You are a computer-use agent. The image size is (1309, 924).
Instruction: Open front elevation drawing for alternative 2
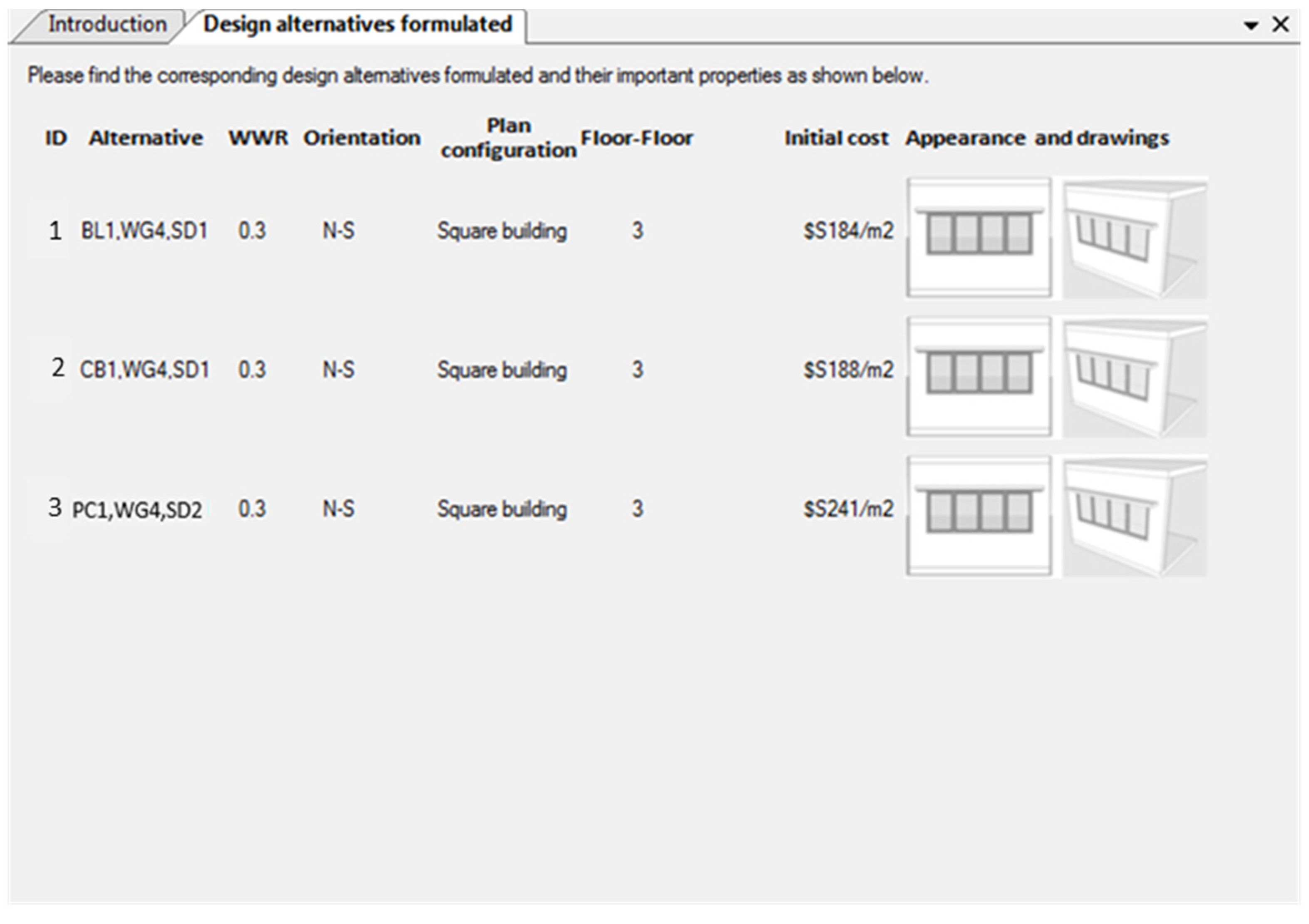pos(979,376)
